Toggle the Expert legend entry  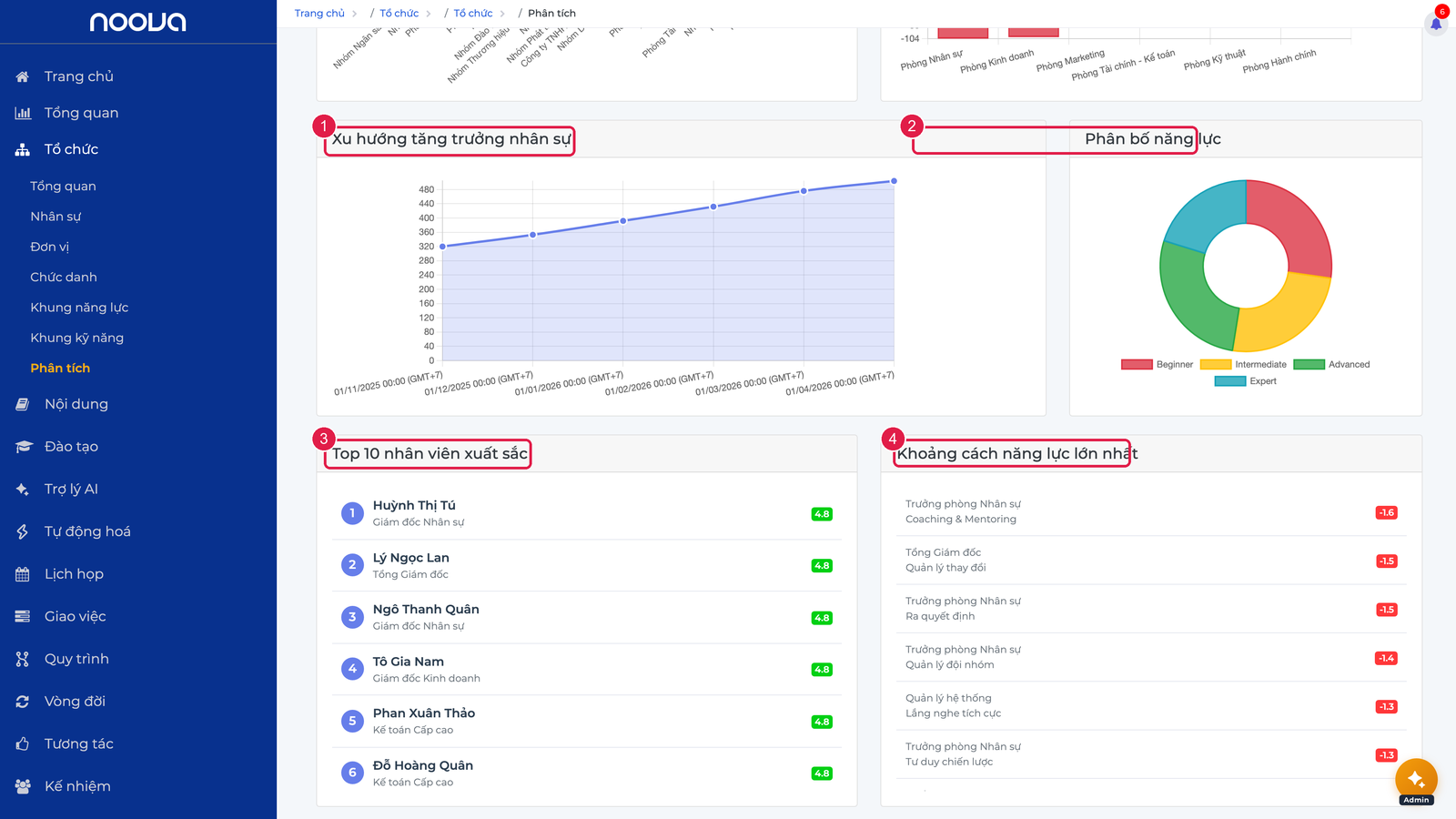tap(1245, 381)
